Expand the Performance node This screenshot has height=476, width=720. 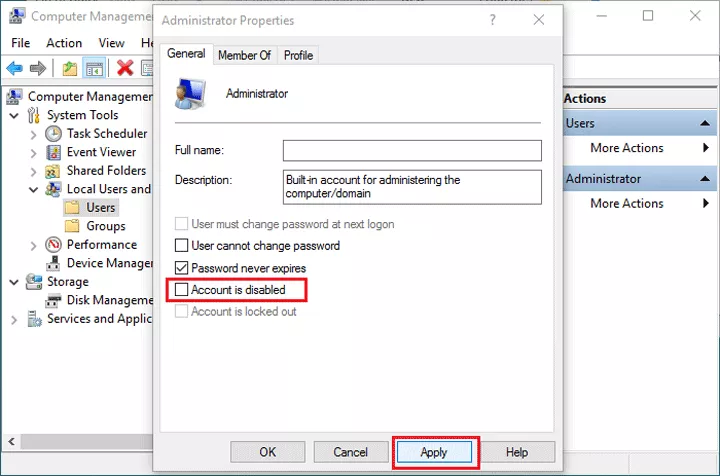point(34,246)
